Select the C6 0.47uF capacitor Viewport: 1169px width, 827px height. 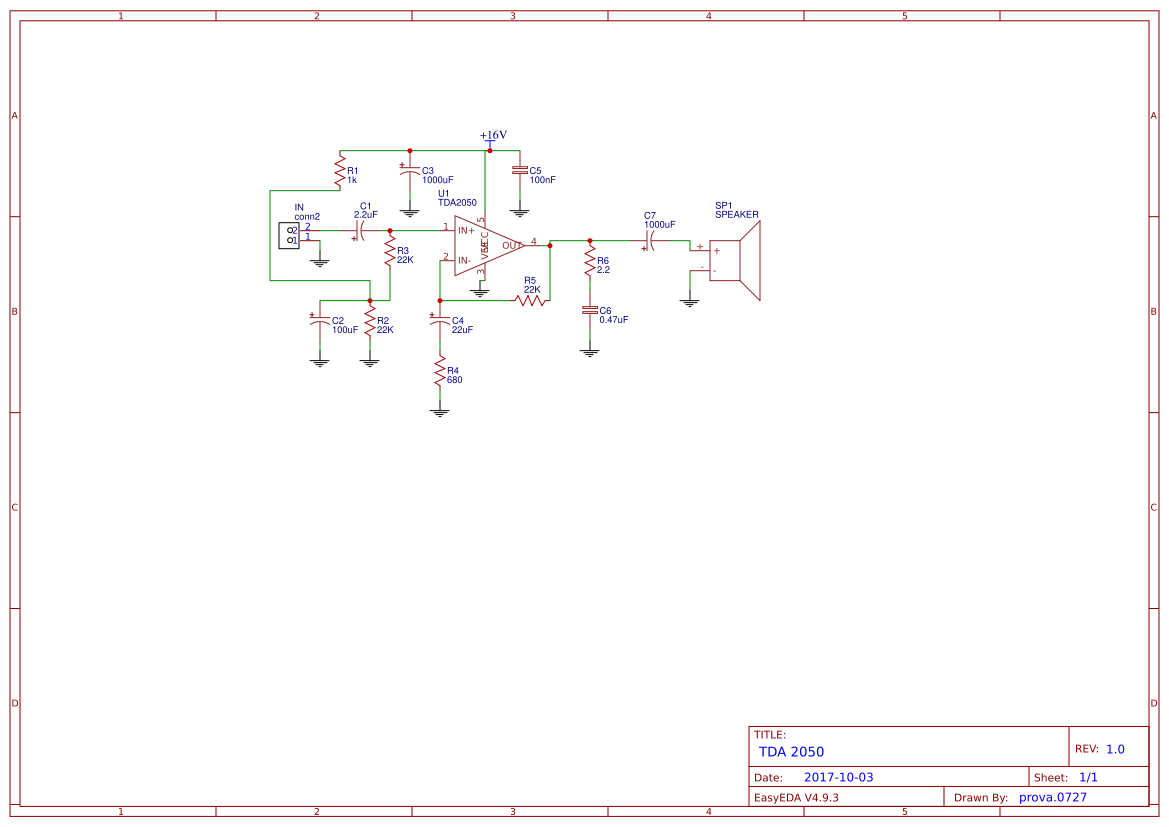coord(589,310)
